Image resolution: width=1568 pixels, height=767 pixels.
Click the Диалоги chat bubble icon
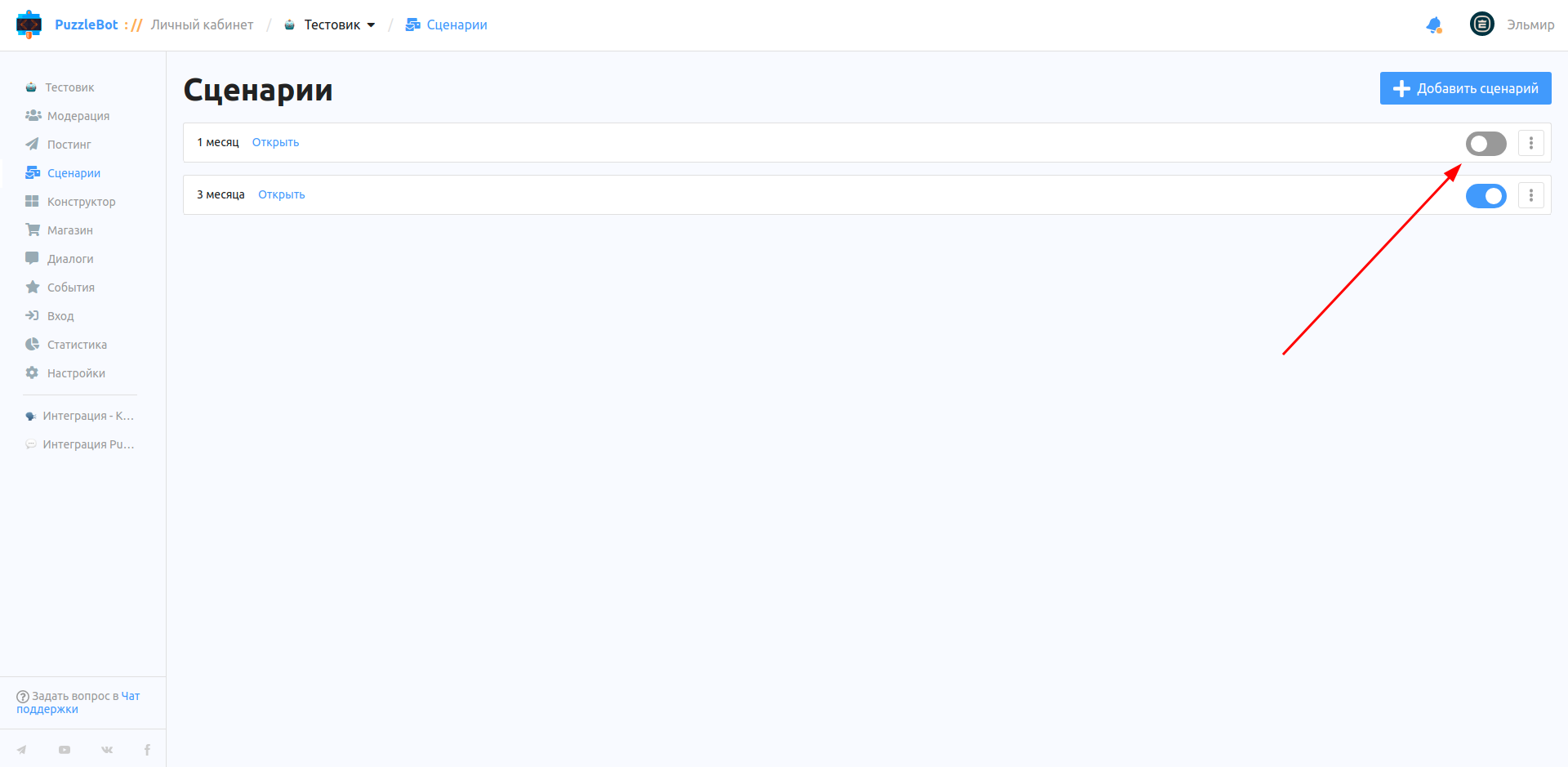click(x=32, y=259)
